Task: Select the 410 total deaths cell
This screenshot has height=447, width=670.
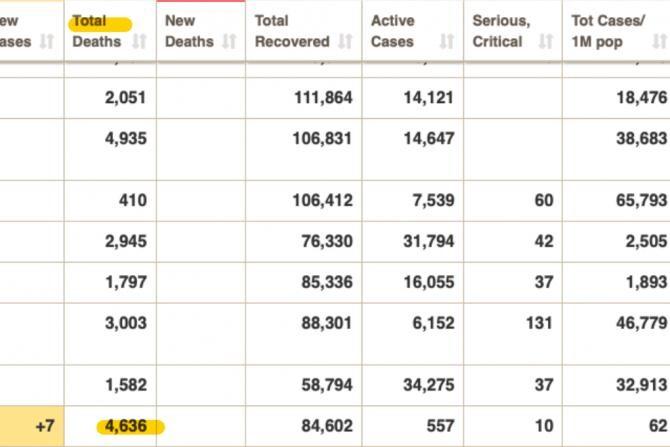Action: 131,200
